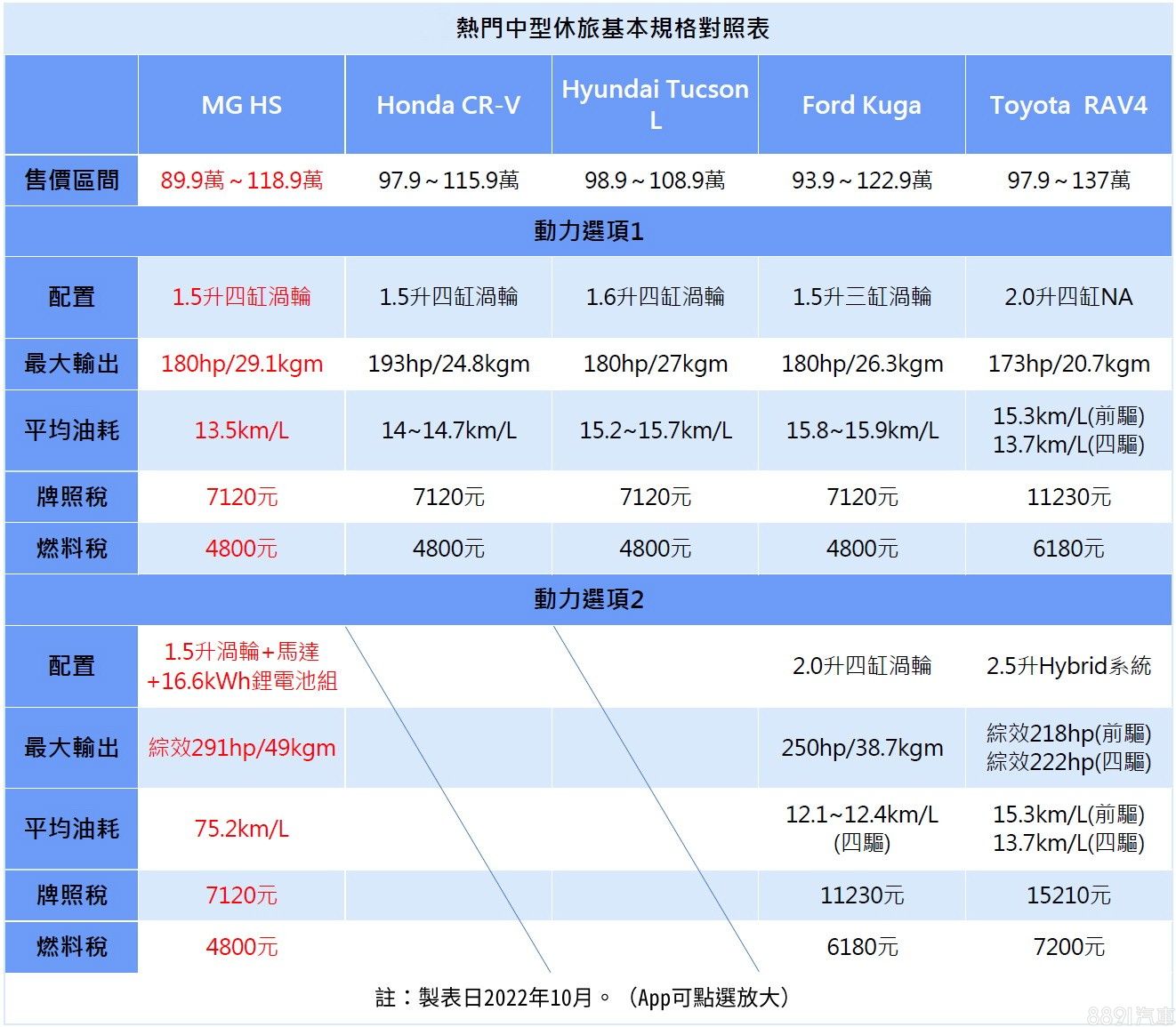Click Hyundai fuel economy 15.2~15.7km/L cell
This screenshot has height=1027, width=1176.
click(655, 430)
